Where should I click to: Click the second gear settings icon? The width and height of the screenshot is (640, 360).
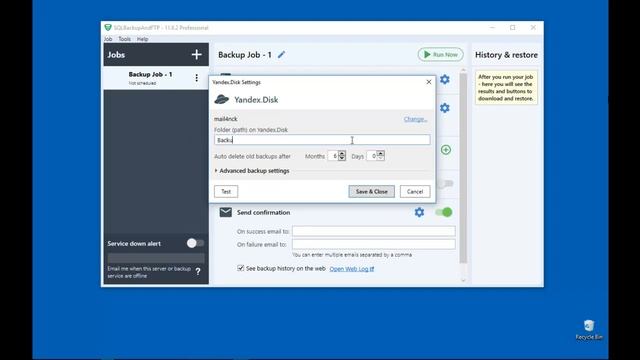444,108
